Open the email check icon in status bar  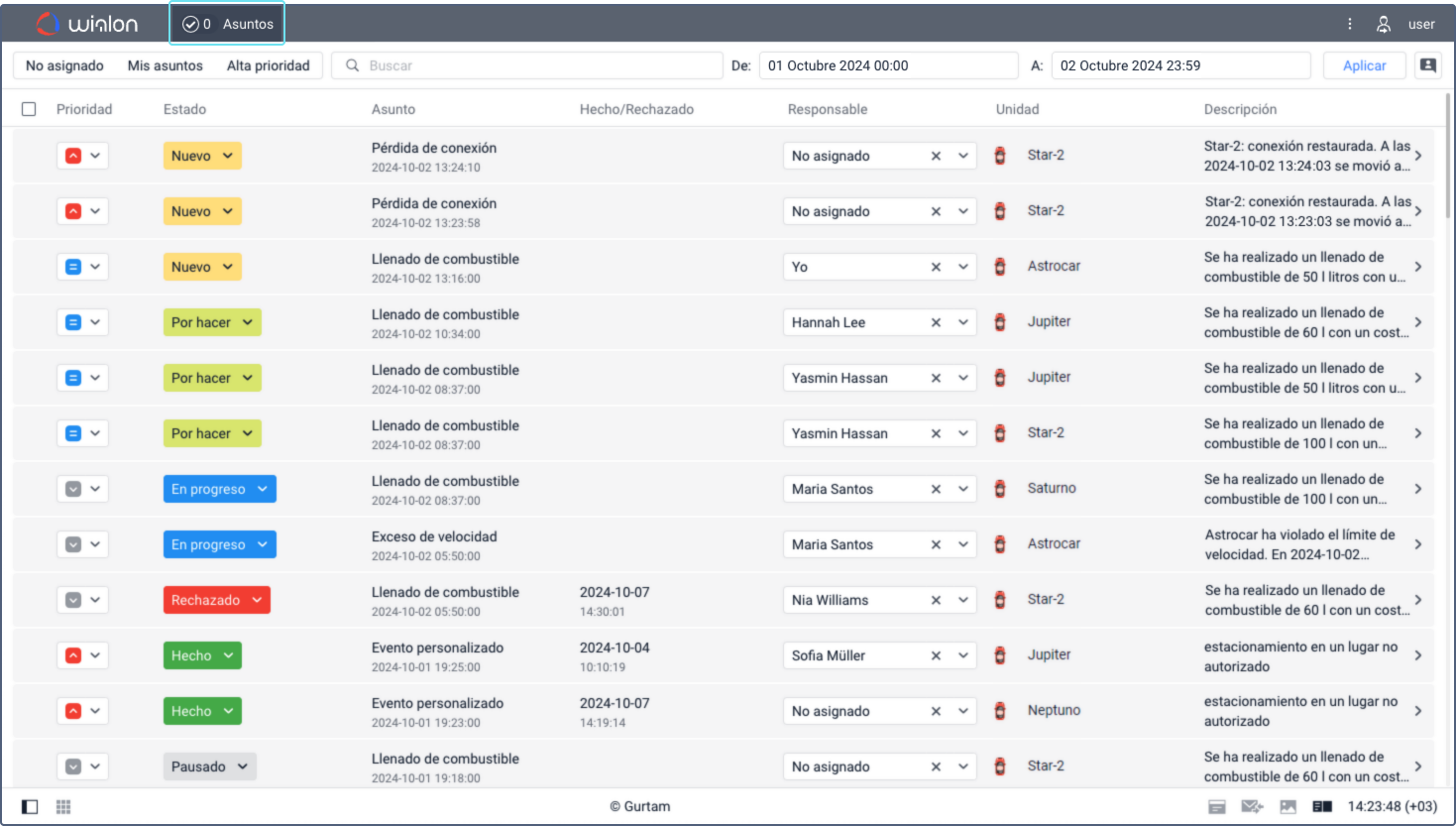point(1253,807)
